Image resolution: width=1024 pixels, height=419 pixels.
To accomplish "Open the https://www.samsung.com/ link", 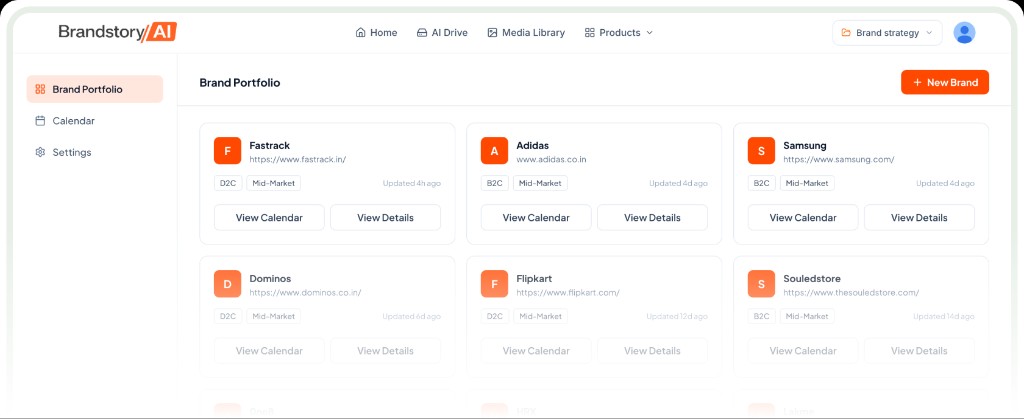I will 839,159.
